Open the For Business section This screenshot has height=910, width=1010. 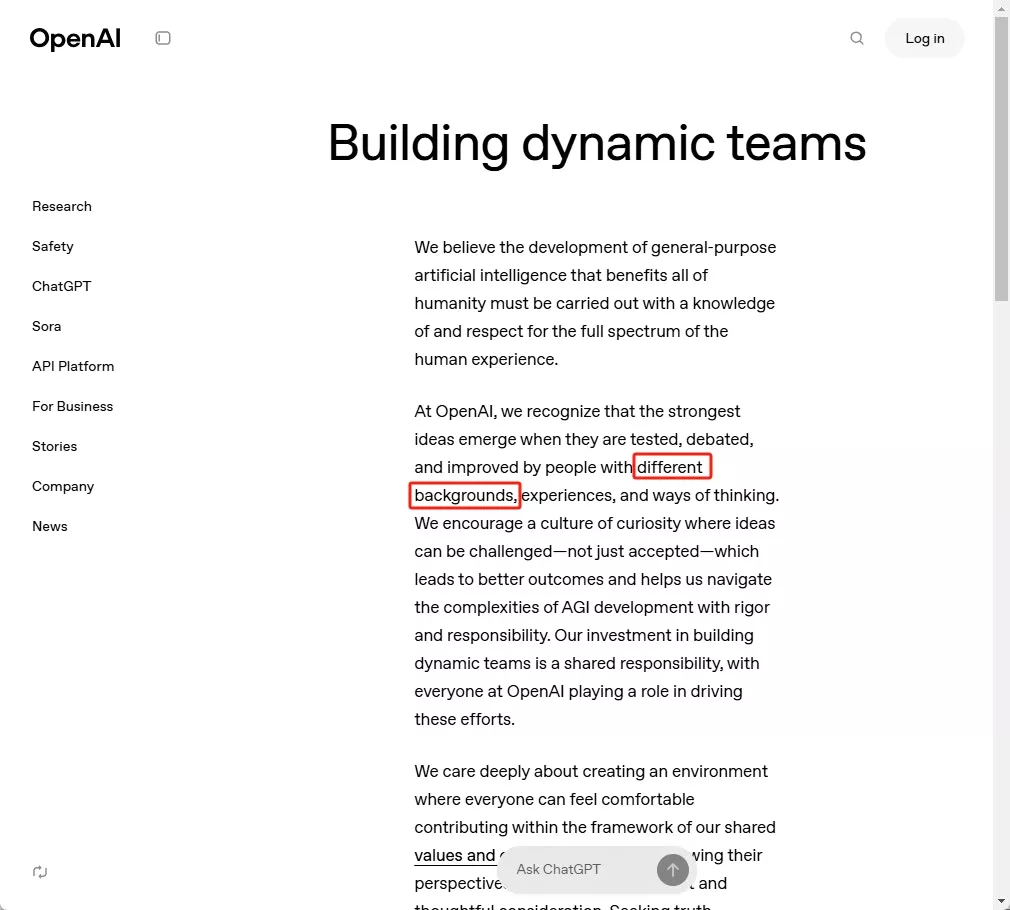click(73, 406)
